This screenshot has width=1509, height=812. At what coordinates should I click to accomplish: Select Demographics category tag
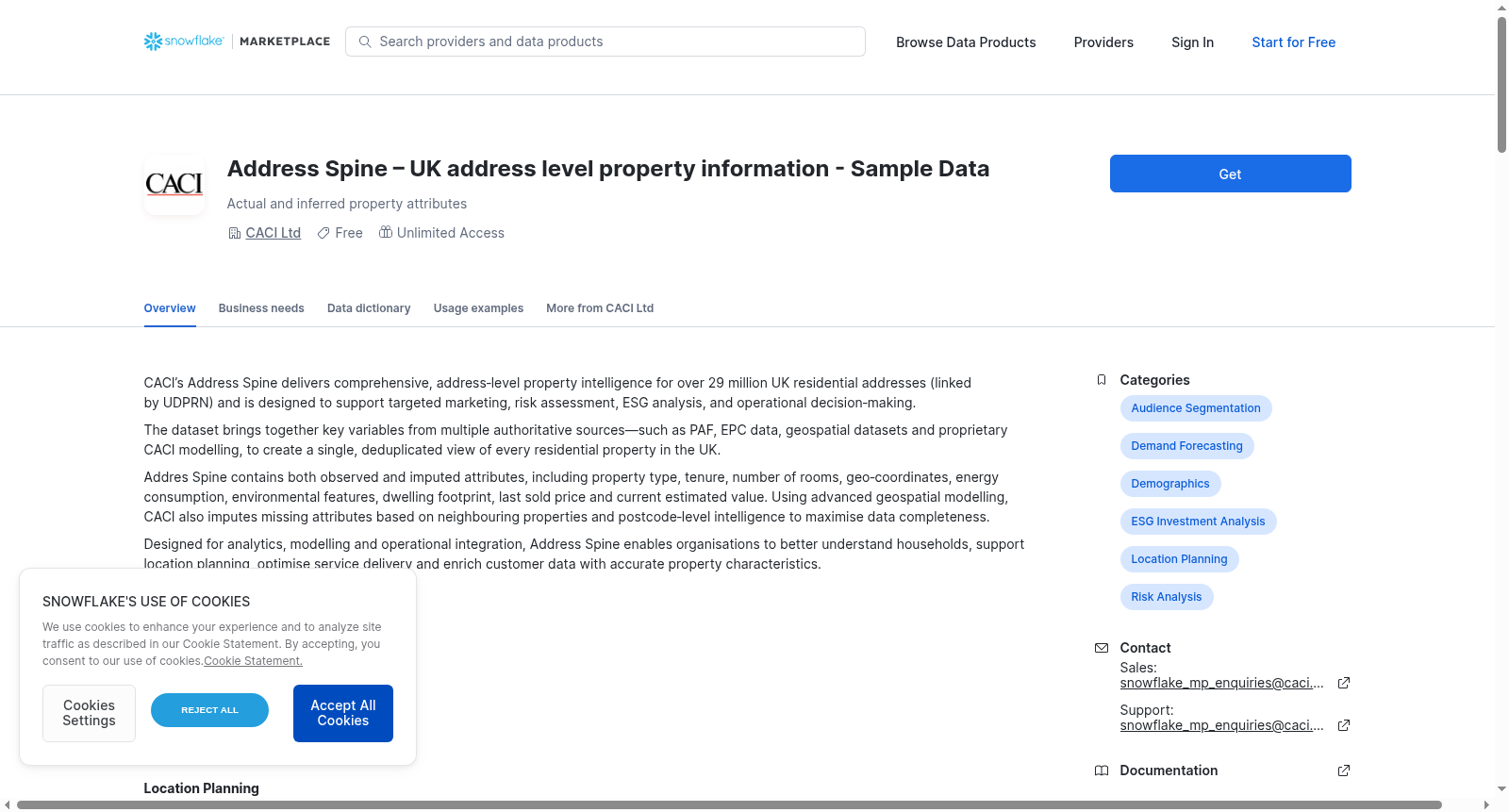pyautogui.click(x=1170, y=484)
